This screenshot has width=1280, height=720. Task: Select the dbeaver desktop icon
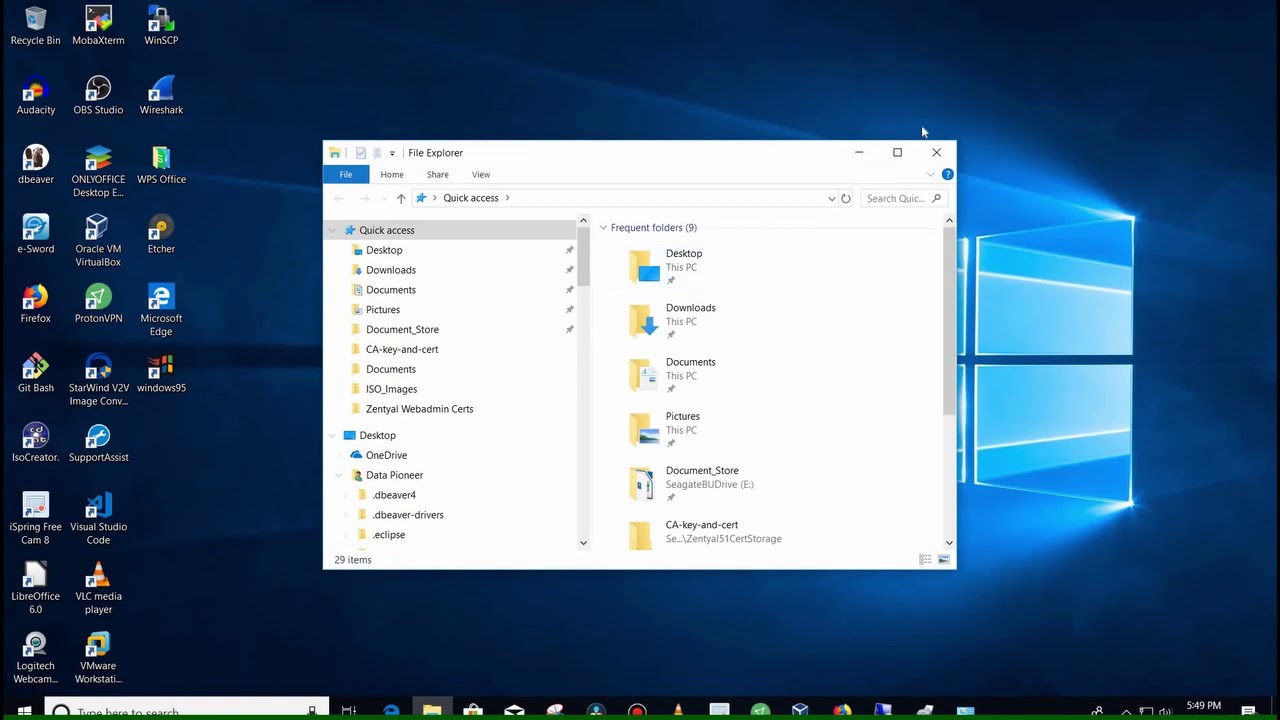point(35,165)
